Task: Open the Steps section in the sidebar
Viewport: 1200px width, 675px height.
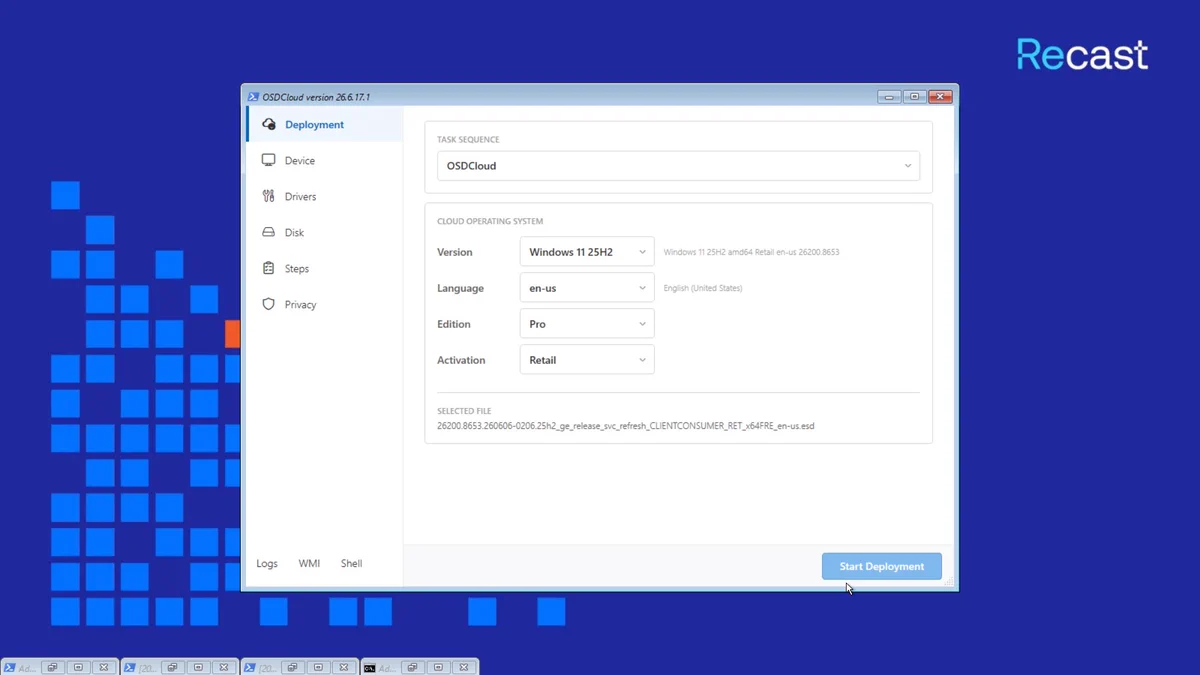Action: (324, 269)
